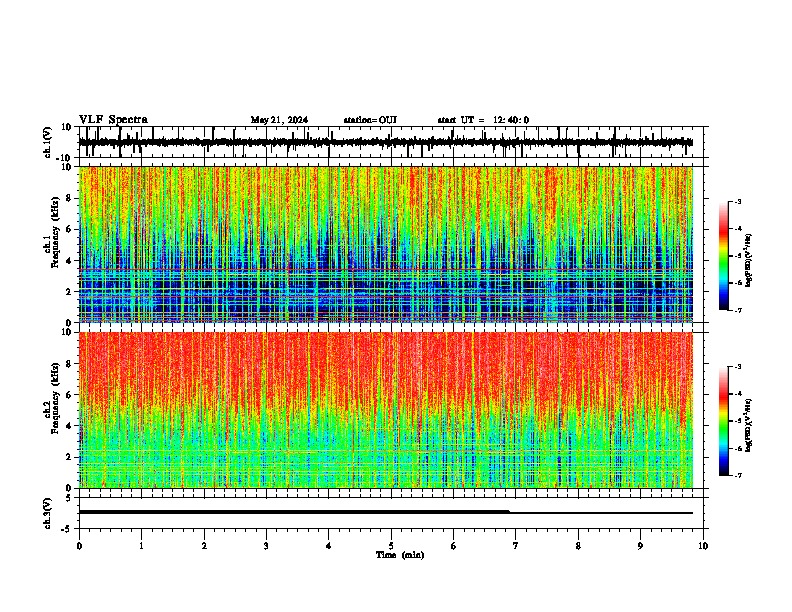Click the "-5" tick on the ch.3(V) axis
Viewport: 792px width, 612px height.
tap(66, 529)
